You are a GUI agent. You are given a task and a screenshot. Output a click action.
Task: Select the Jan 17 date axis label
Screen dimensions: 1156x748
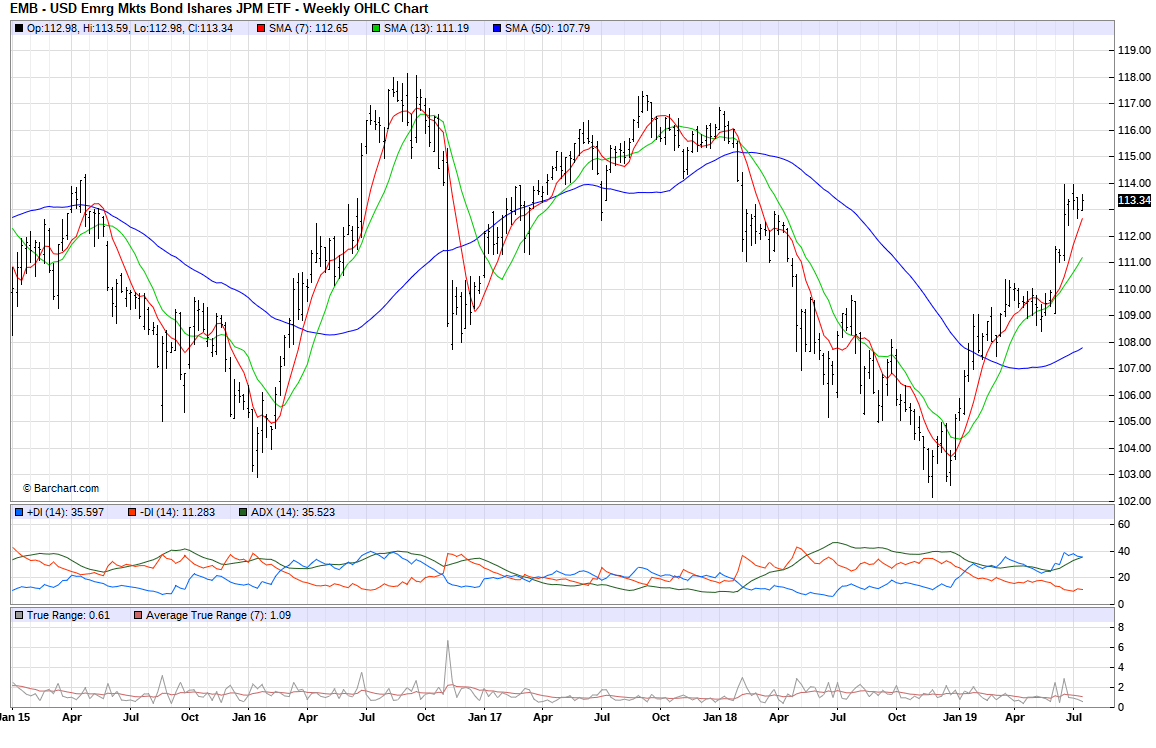point(484,717)
